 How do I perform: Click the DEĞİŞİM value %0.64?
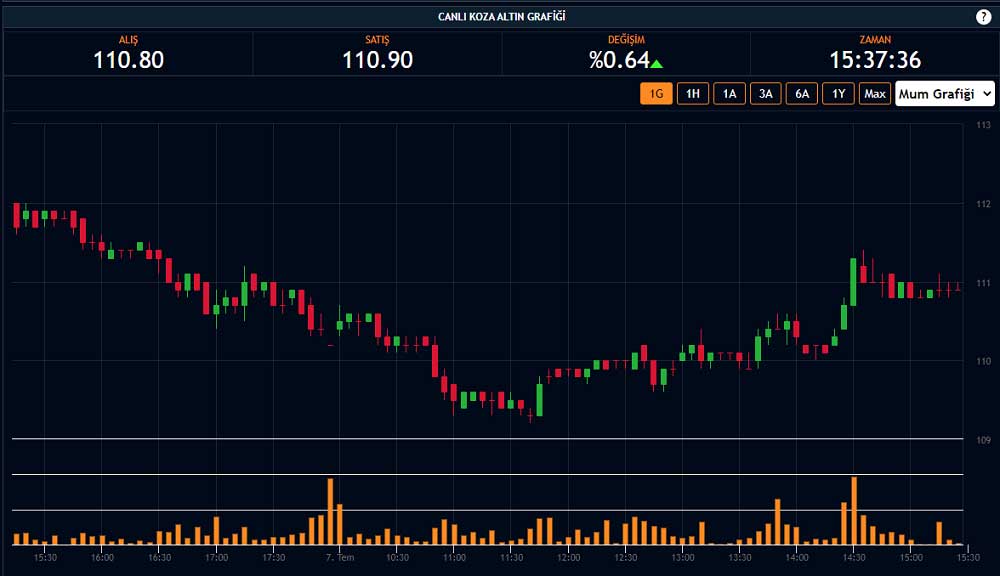pos(619,60)
